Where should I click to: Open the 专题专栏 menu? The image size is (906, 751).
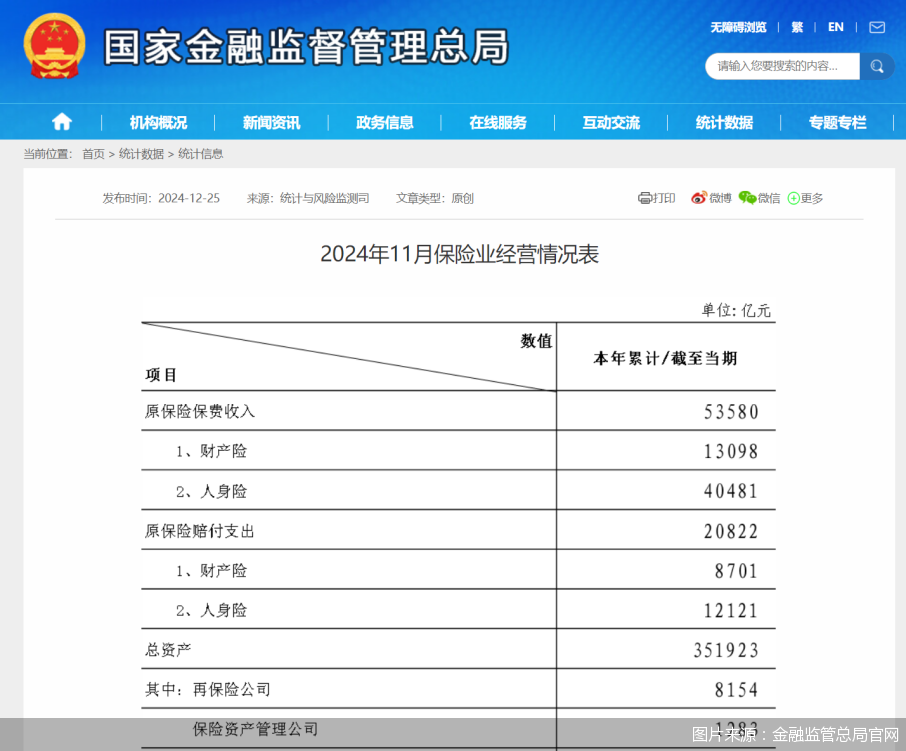click(837, 122)
